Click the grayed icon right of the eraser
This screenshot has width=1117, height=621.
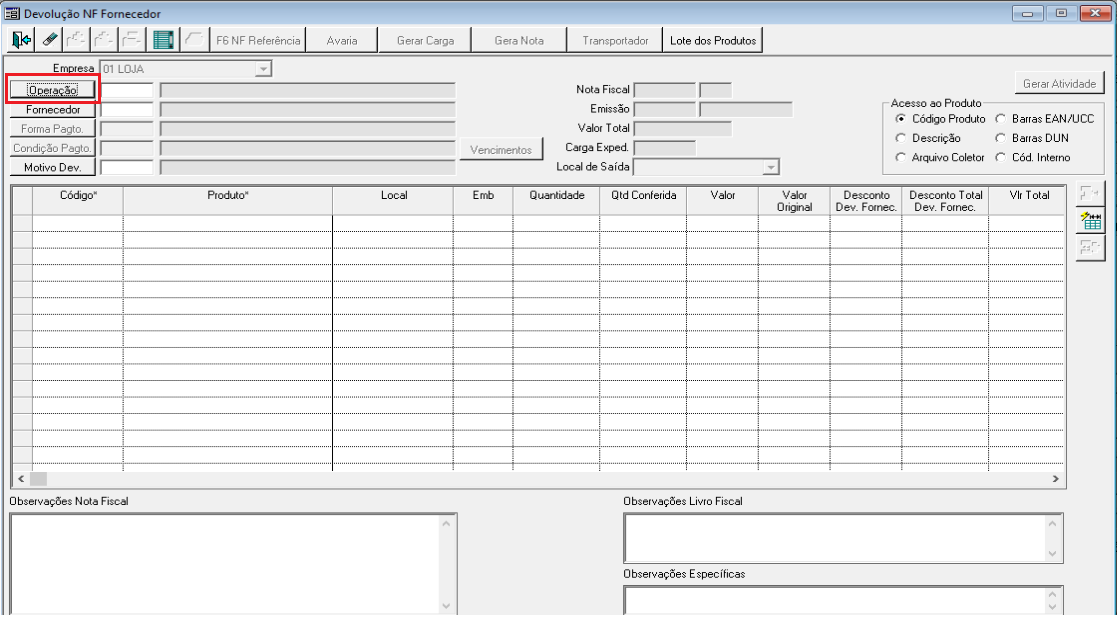pyautogui.click(x=76, y=40)
